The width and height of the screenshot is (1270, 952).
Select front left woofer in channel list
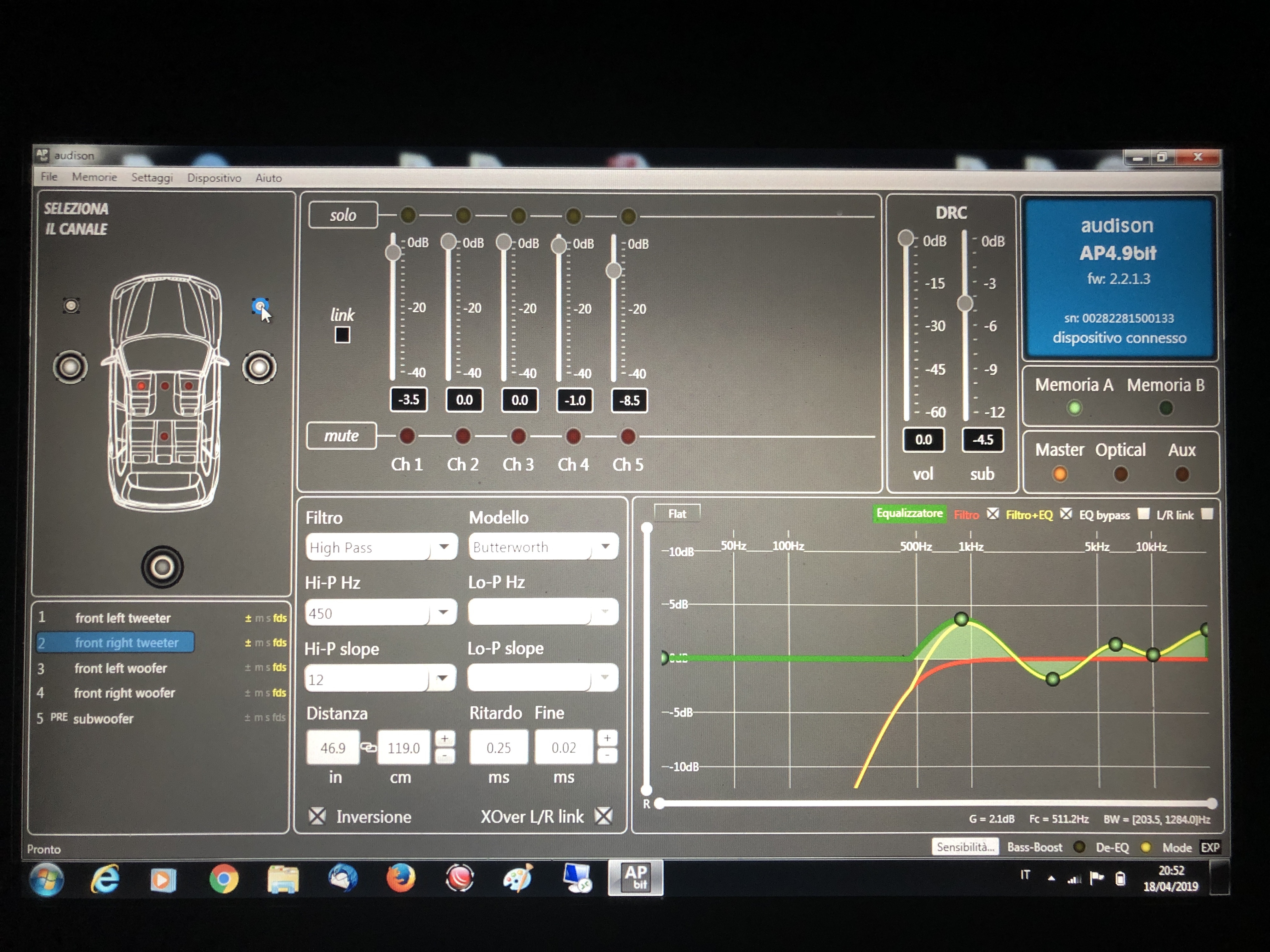click(121, 668)
